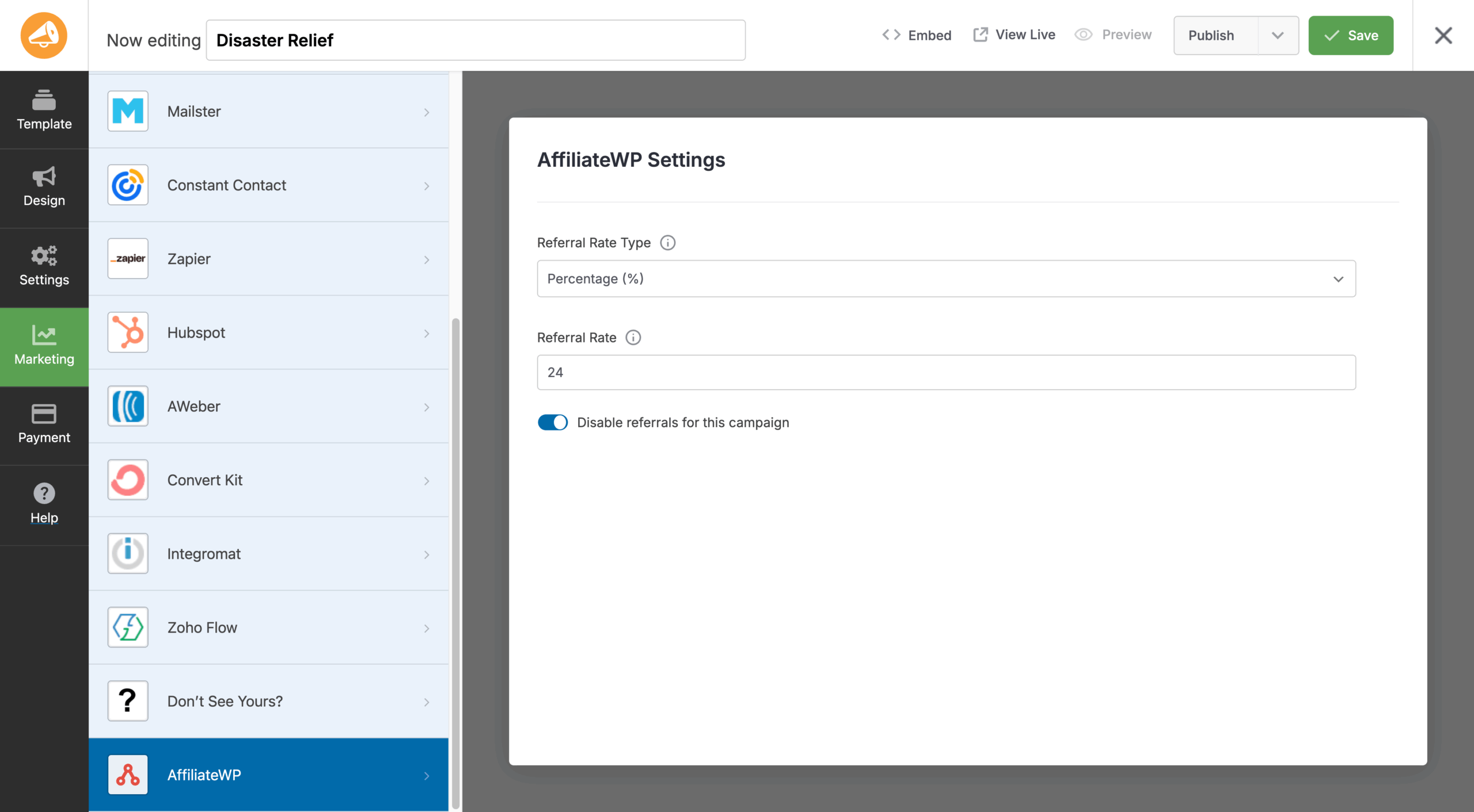Expand the Integromat row chevron
The height and width of the screenshot is (812, 1474).
[x=427, y=554]
